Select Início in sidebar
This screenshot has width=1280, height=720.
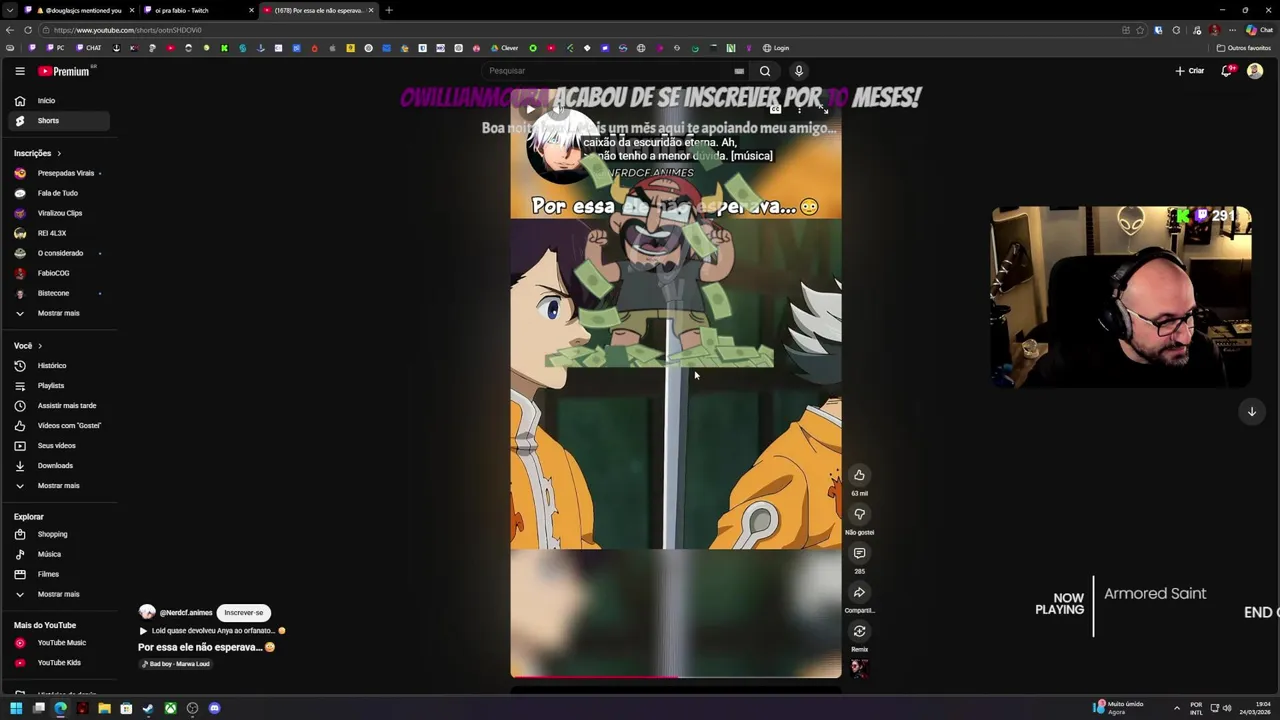[58, 101]
